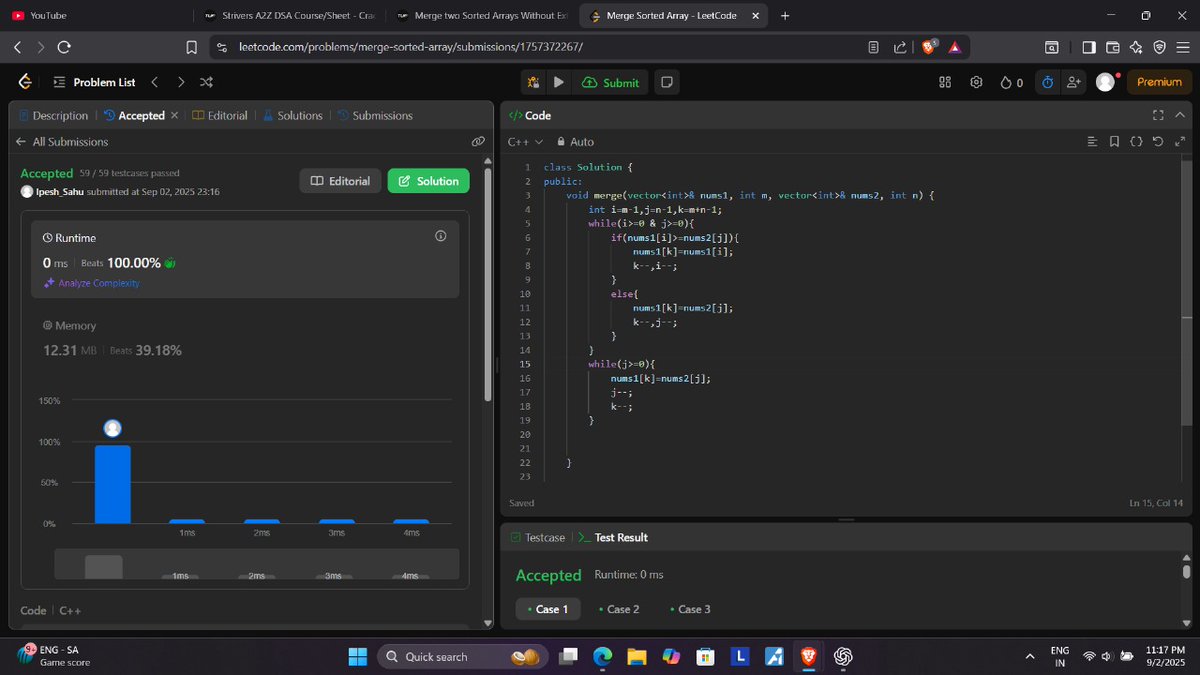Open a new browser tab

[784, 15]
